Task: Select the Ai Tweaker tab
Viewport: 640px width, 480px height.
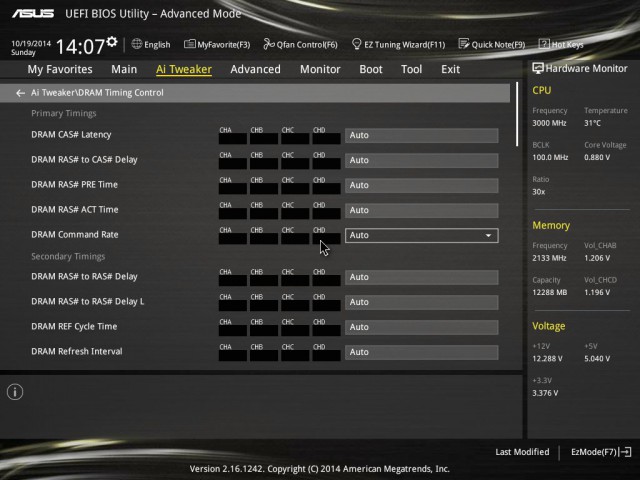Action: pyautogui.click(x=184, y=69)
